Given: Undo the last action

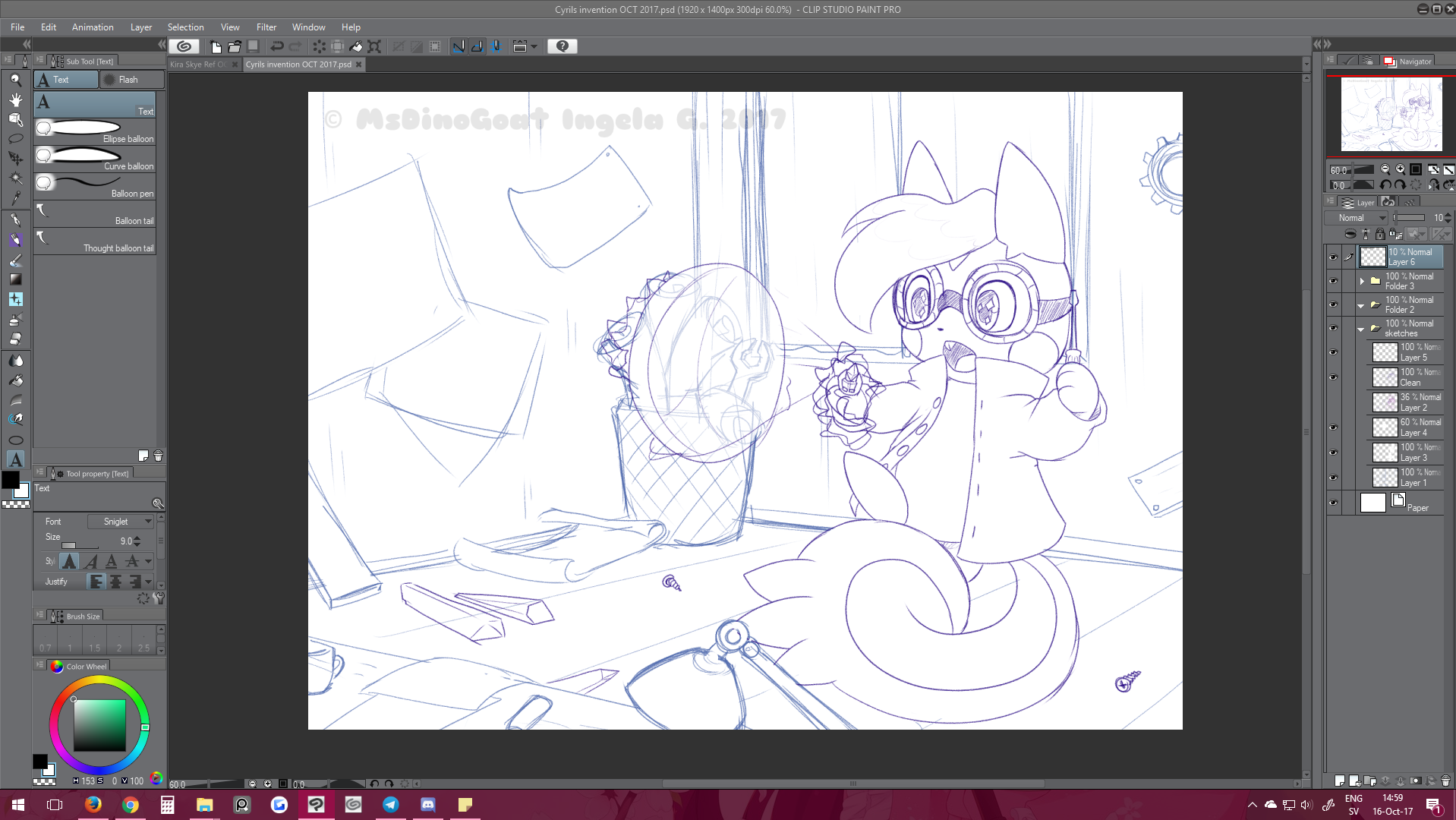Looking at the screenshot, I should [277, 46].
